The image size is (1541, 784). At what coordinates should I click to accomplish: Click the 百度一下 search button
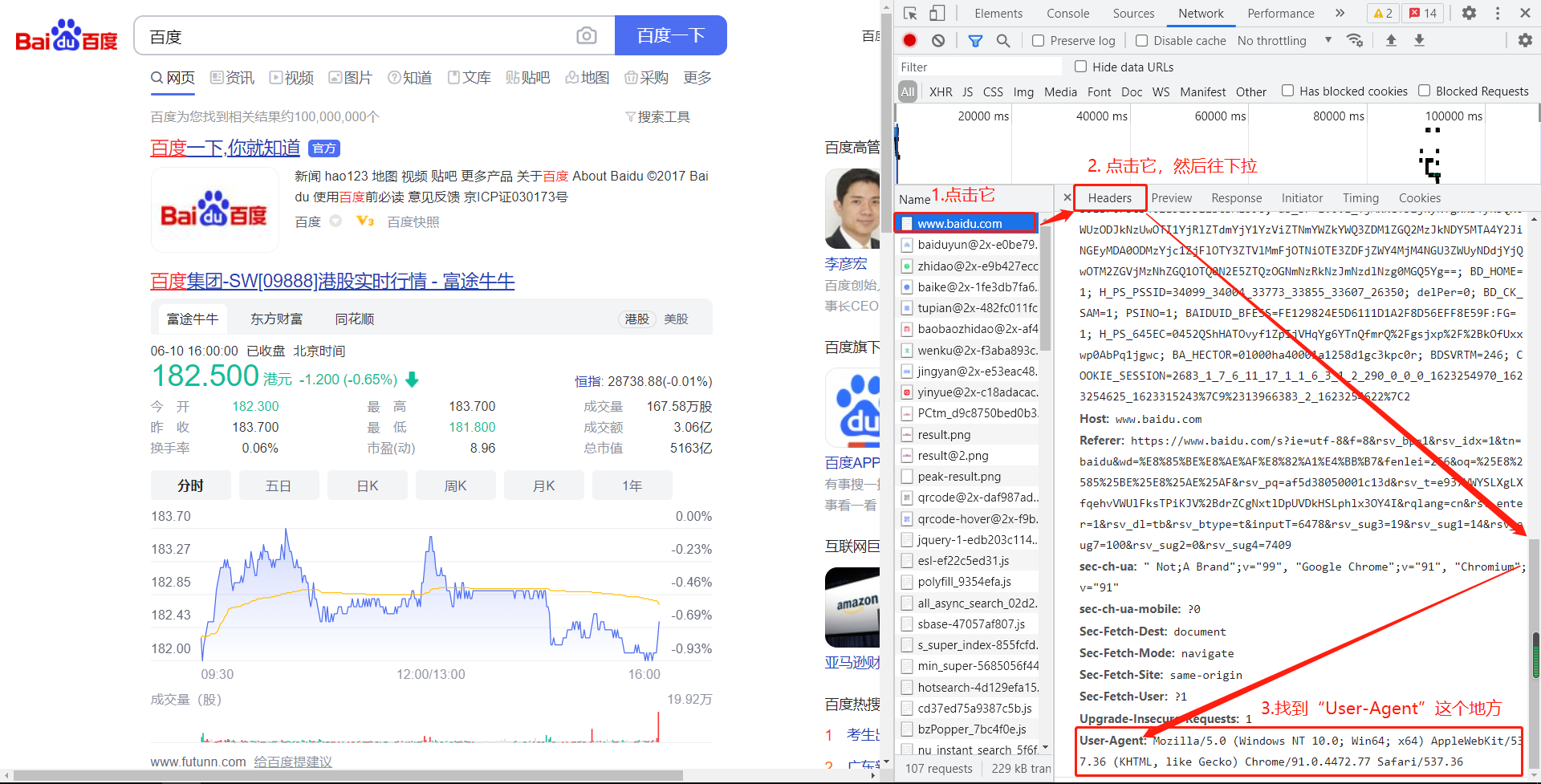(671, 35)
